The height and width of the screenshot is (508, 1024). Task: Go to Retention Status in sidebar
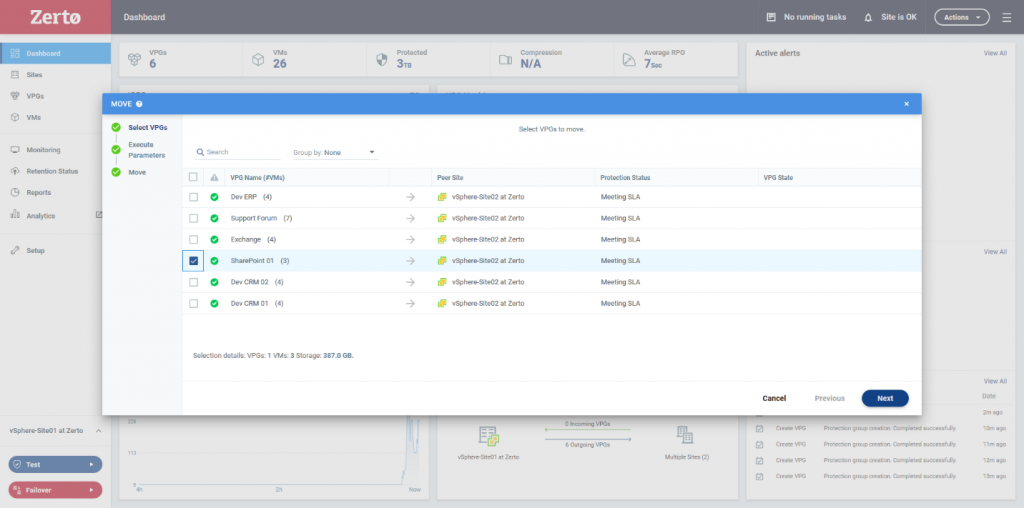click(x=51, y=171)
